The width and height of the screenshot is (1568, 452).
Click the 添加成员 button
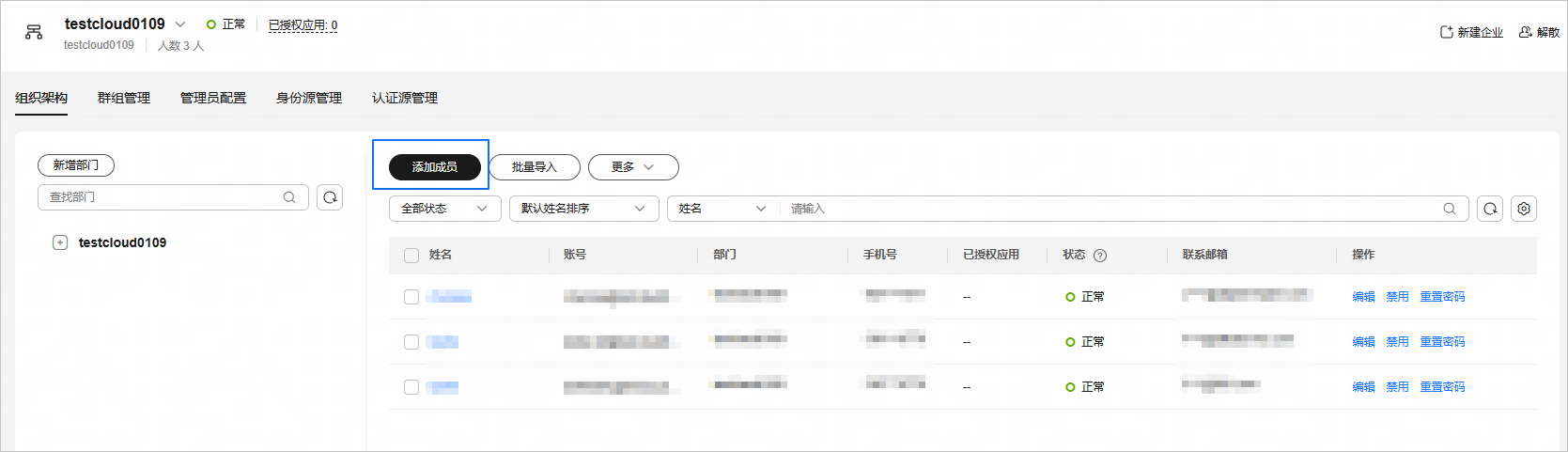[x=435, y=167]
